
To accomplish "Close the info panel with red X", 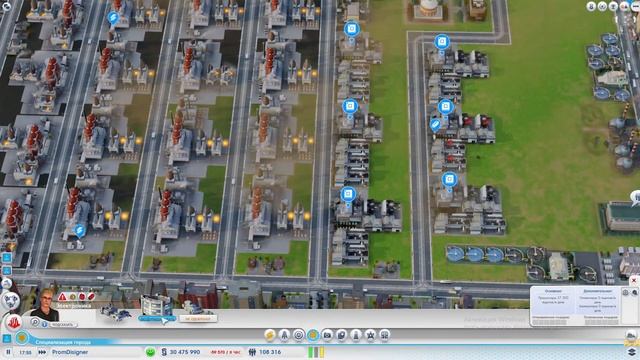I will (x=634, y=281).
